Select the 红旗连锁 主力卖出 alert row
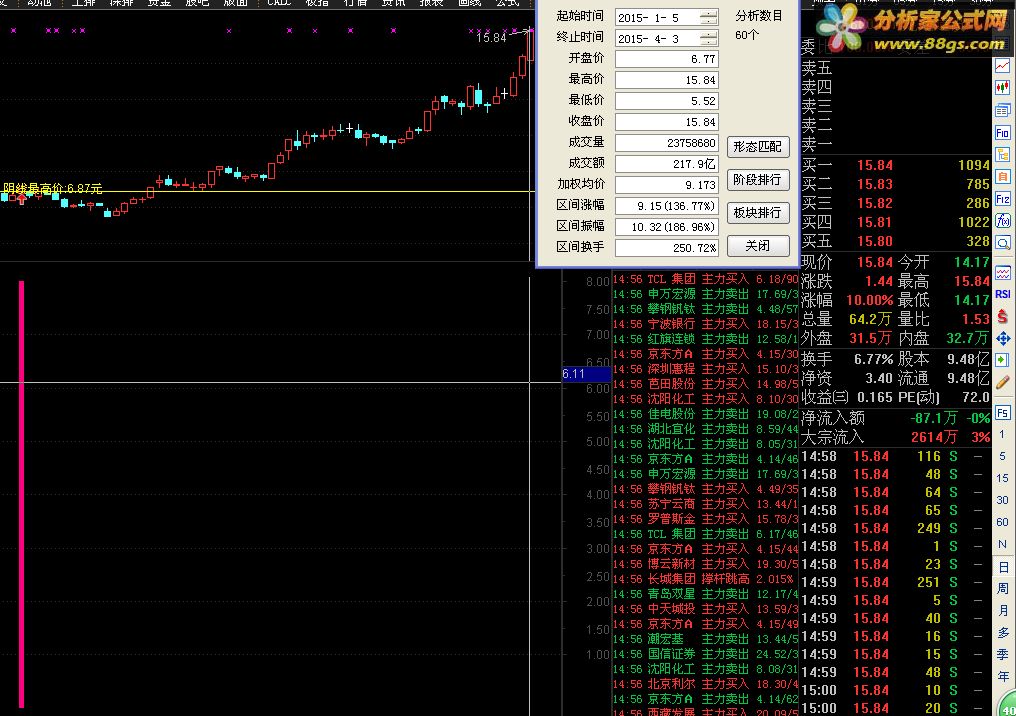Image resolution: width=1016 pixels, height=716 pixels. tap(706, 339)
